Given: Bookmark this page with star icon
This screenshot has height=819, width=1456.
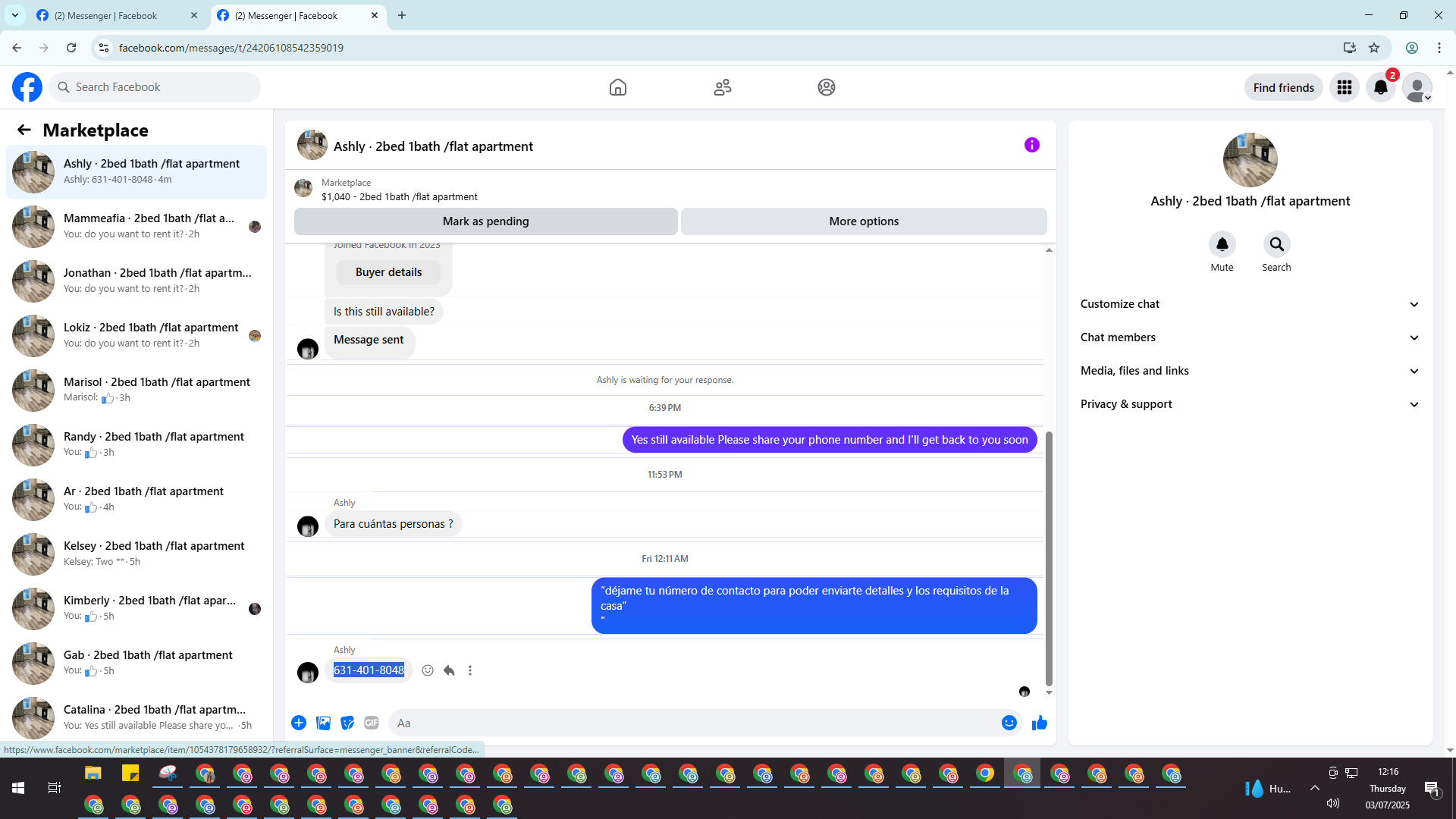Looking at the screenshot, I should pos(1373,48).
